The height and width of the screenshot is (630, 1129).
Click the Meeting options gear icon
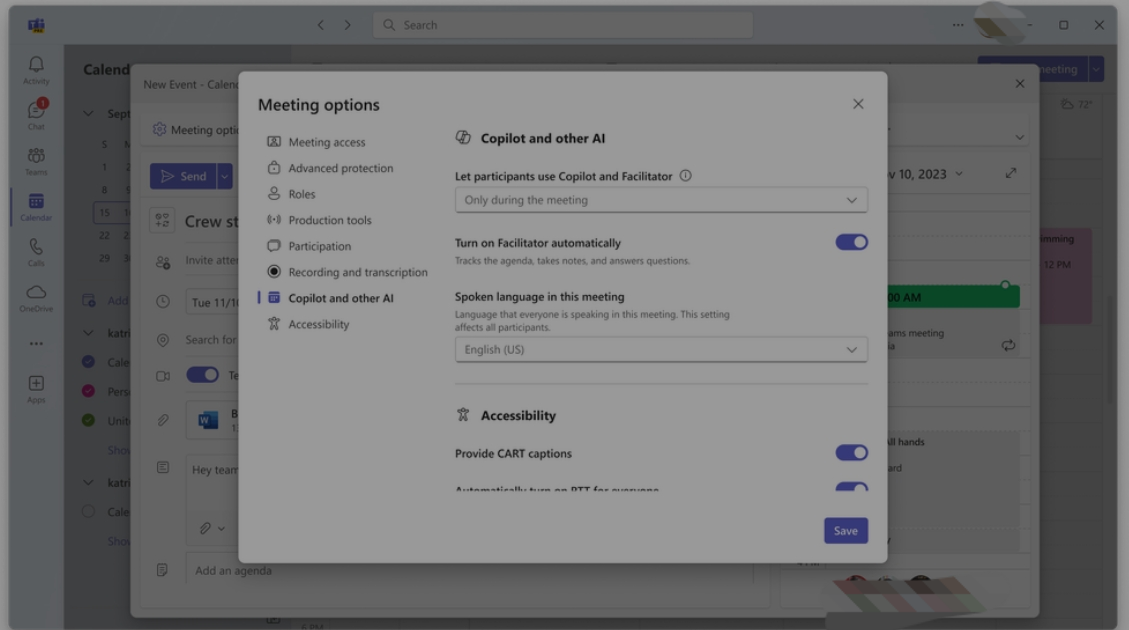(159, 130)
